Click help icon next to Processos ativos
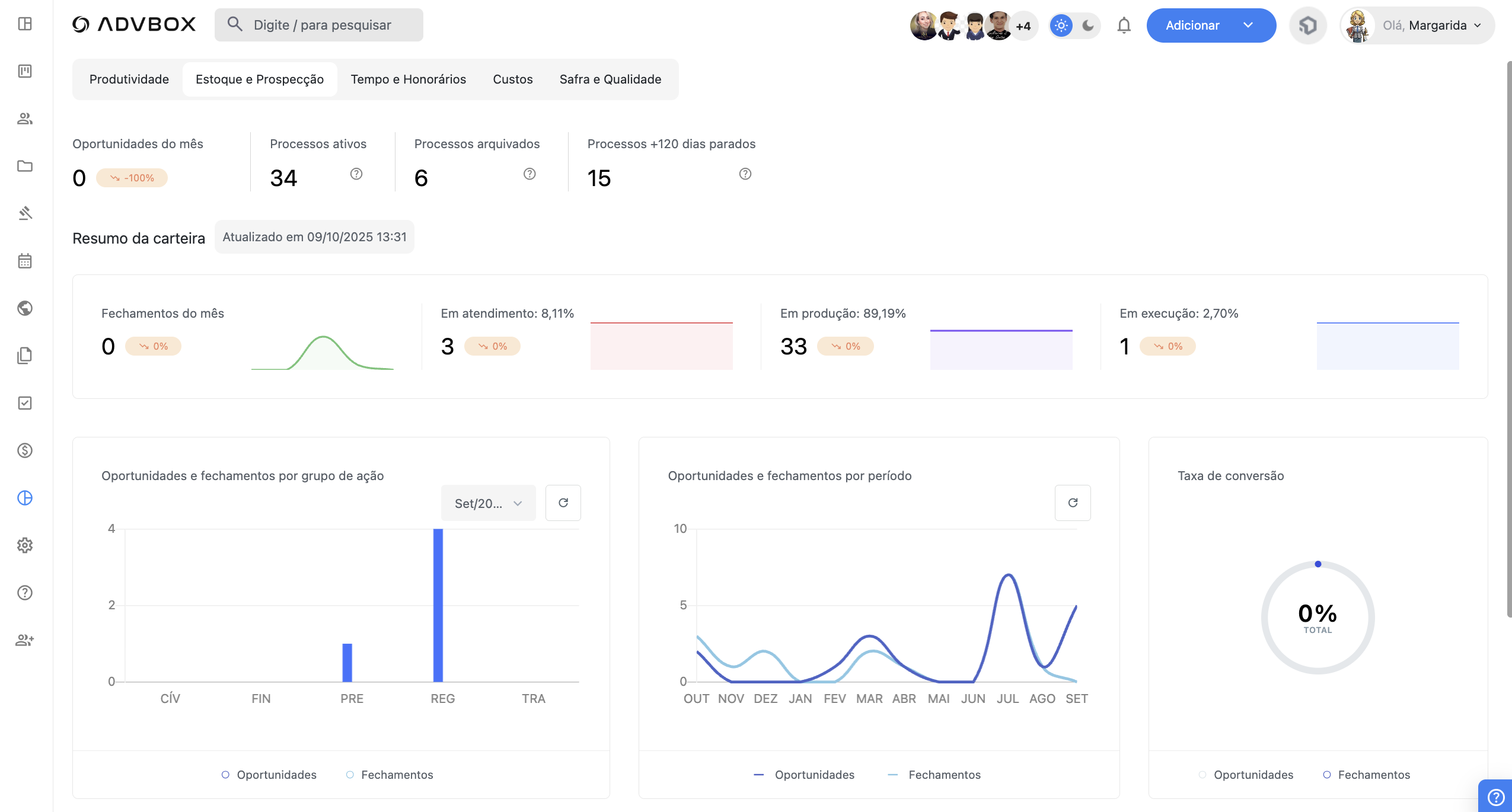Screen dimensions: 1512x812 (x=356, y=174)
